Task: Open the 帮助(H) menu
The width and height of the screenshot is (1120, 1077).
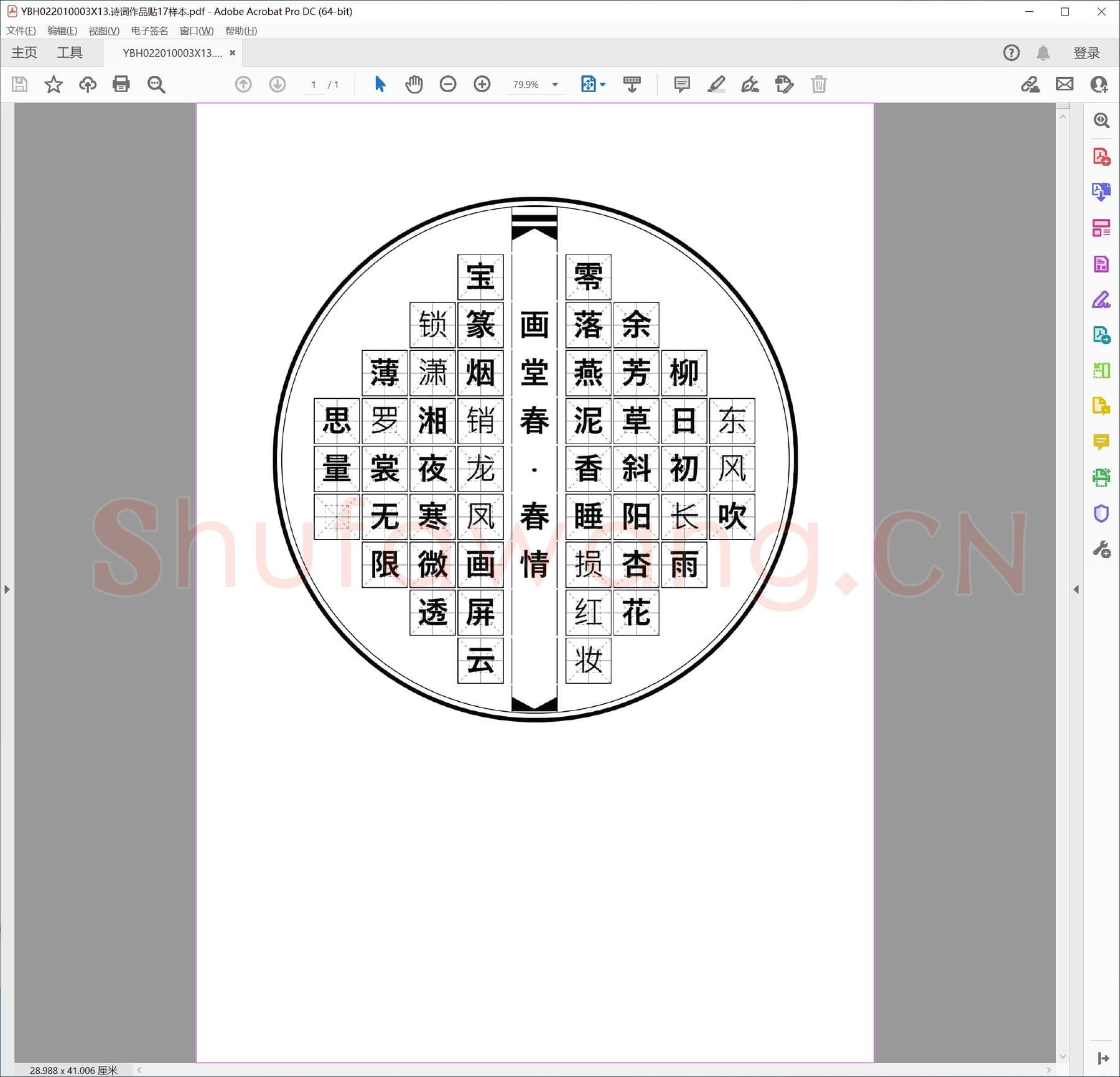Action: (241, 30)
